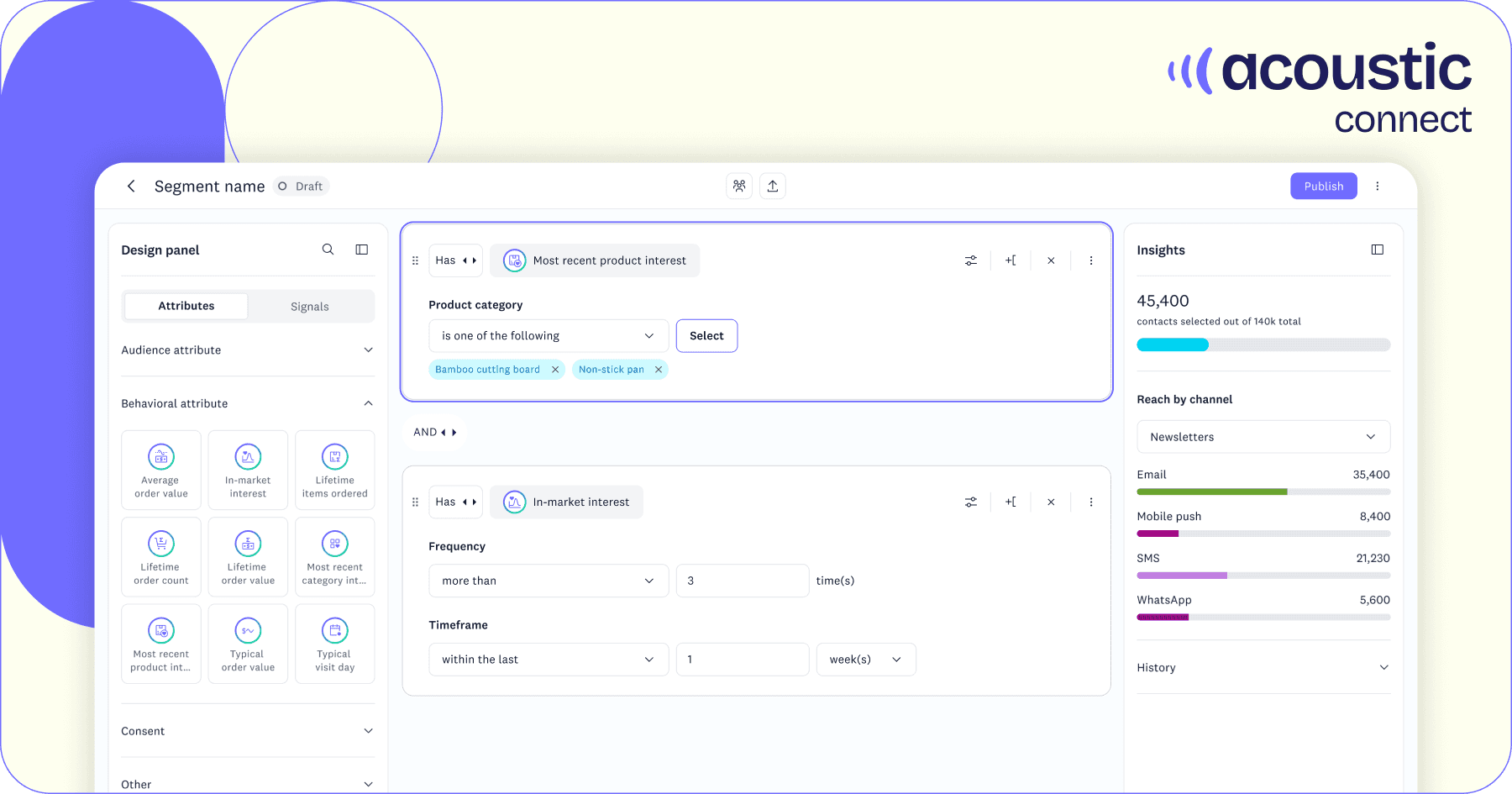Expand the Audience attribute section
Screen dimensions: 1512x794
pyautogui.click(x=247, y=350)
